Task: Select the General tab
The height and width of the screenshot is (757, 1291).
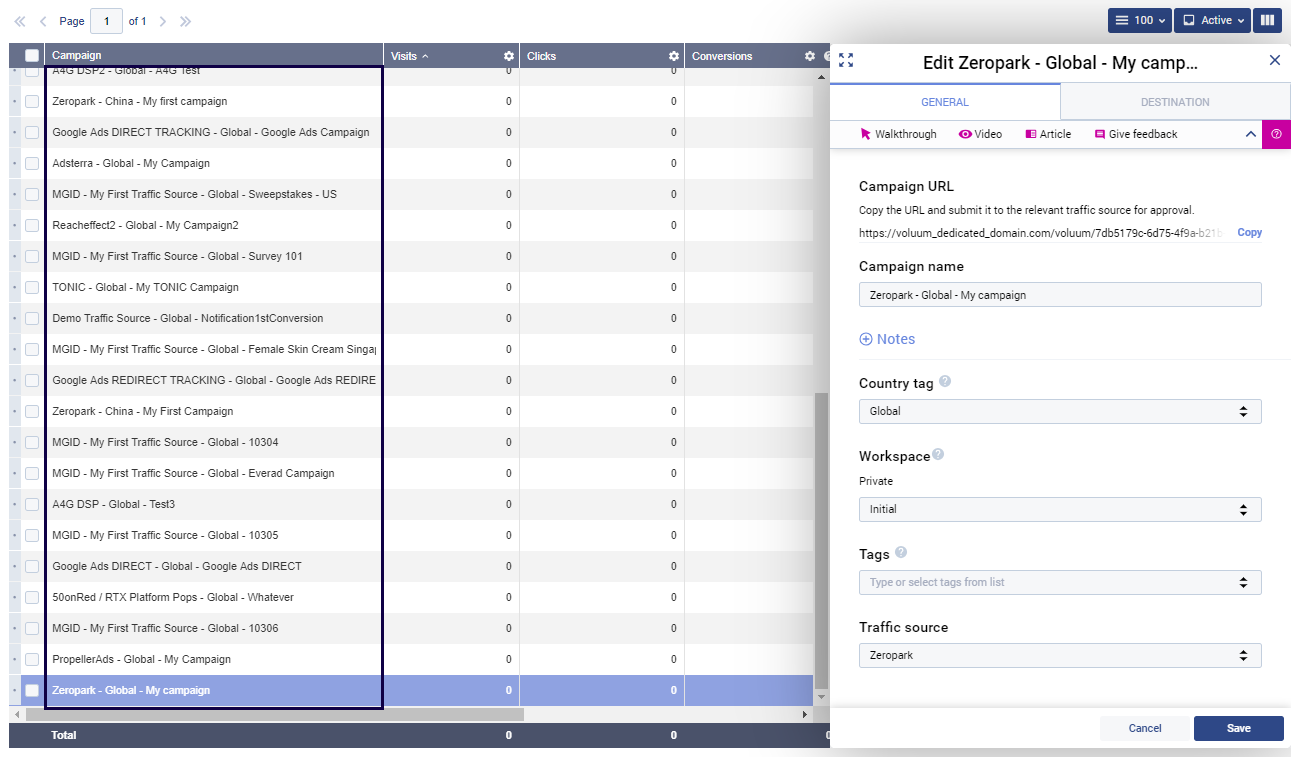Action: [x=944, y=102]
